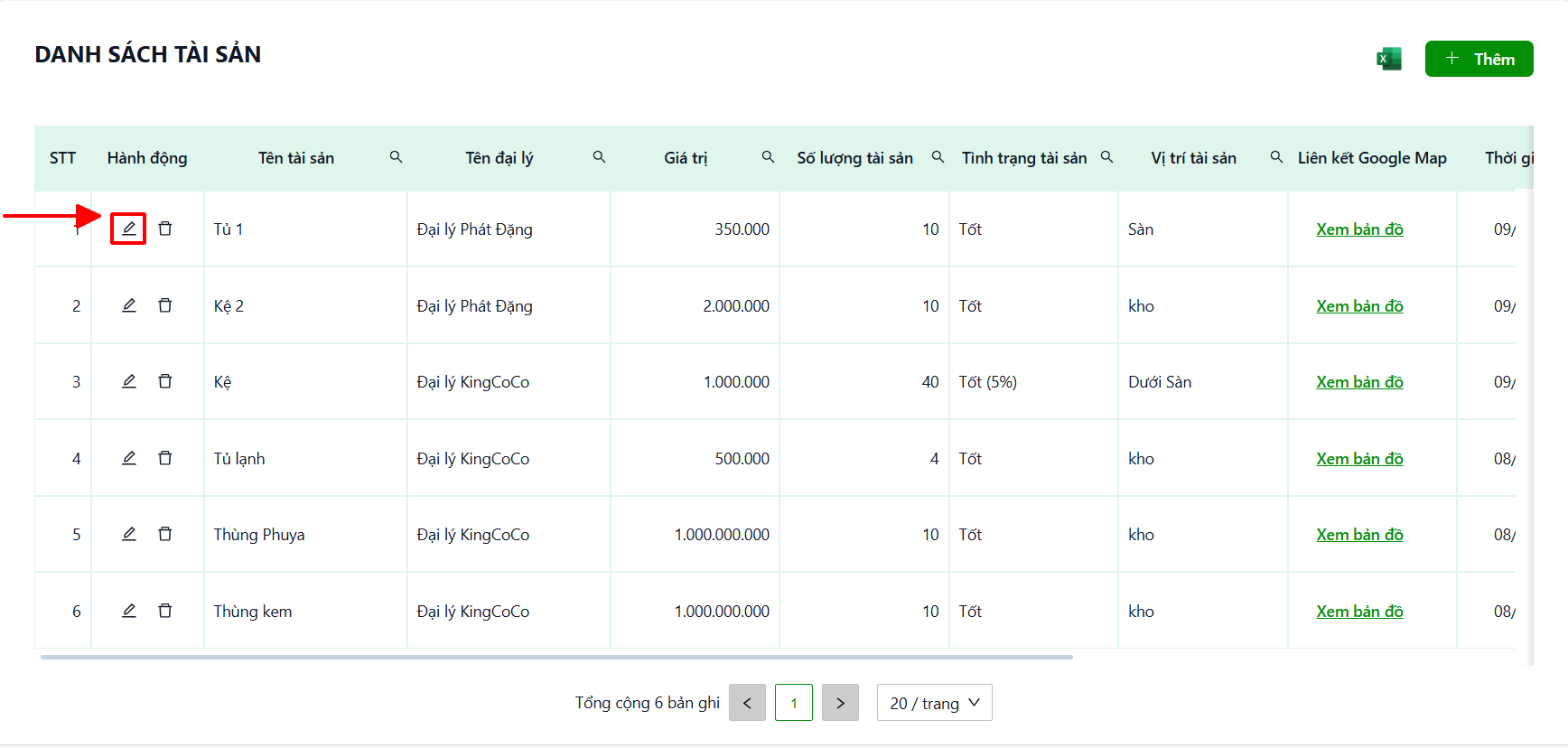Search by Tình trạng tài sản column
The image size is (1568, 748).
[x=1106, y=157]
